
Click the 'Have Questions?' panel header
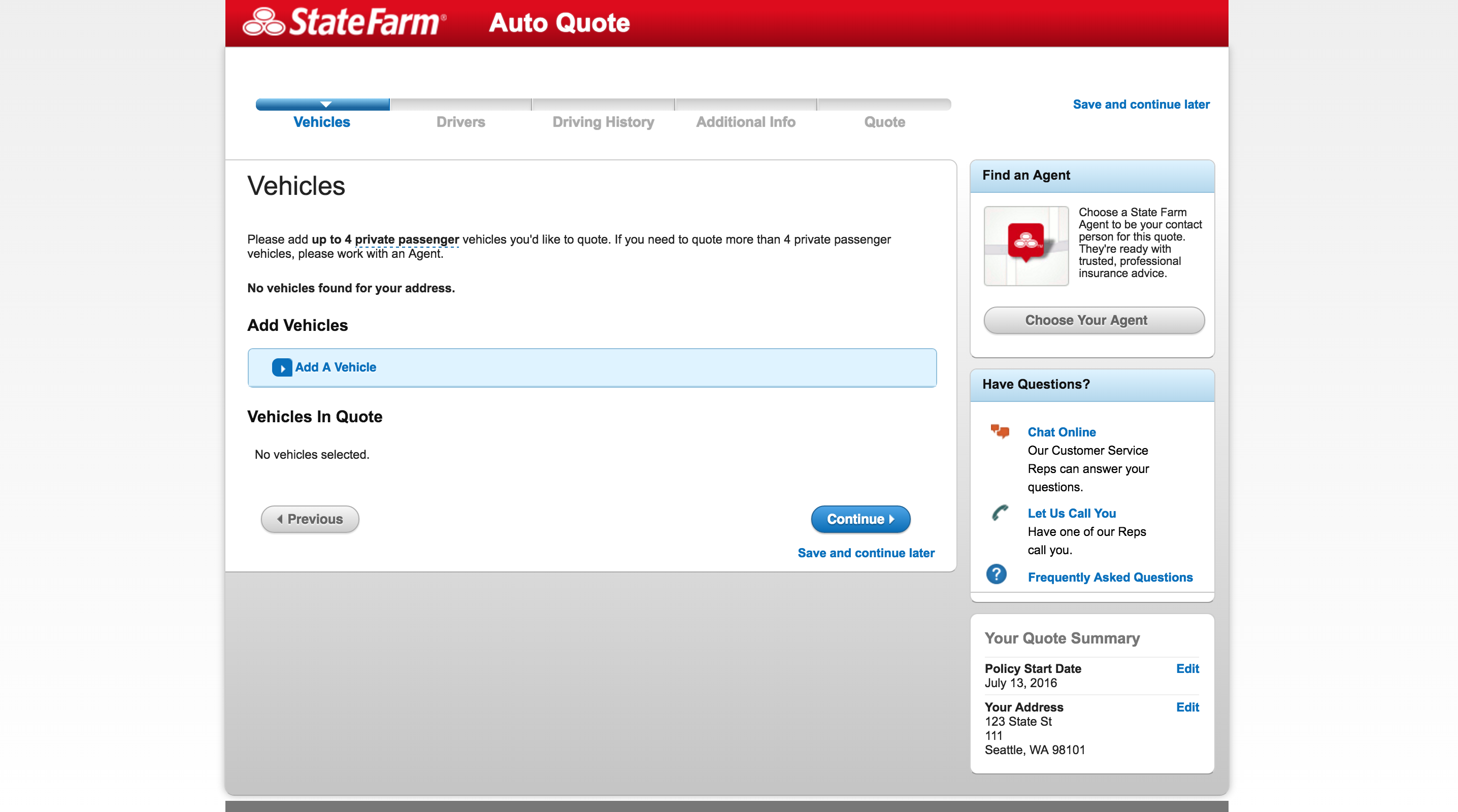[x=1092, y=385]
